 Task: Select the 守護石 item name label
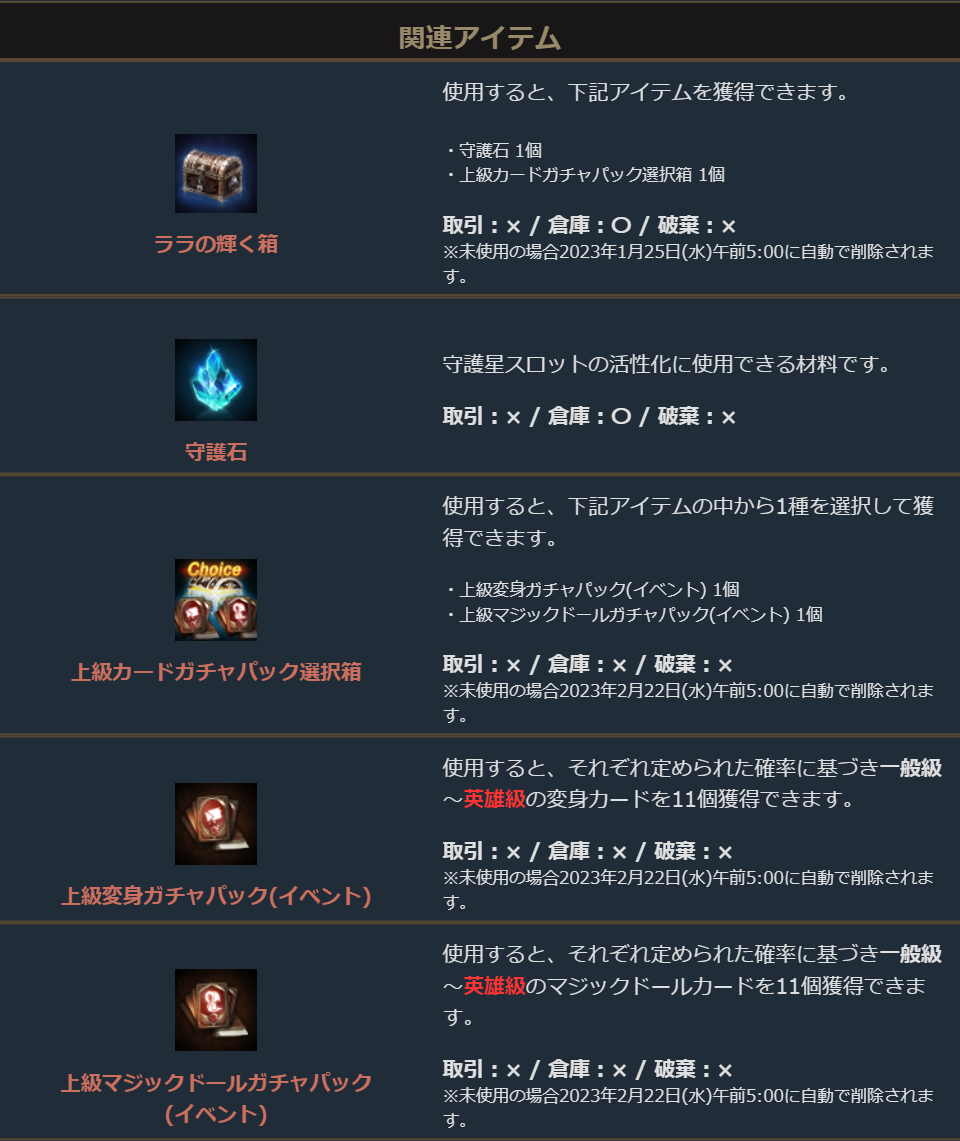[216, 452]
